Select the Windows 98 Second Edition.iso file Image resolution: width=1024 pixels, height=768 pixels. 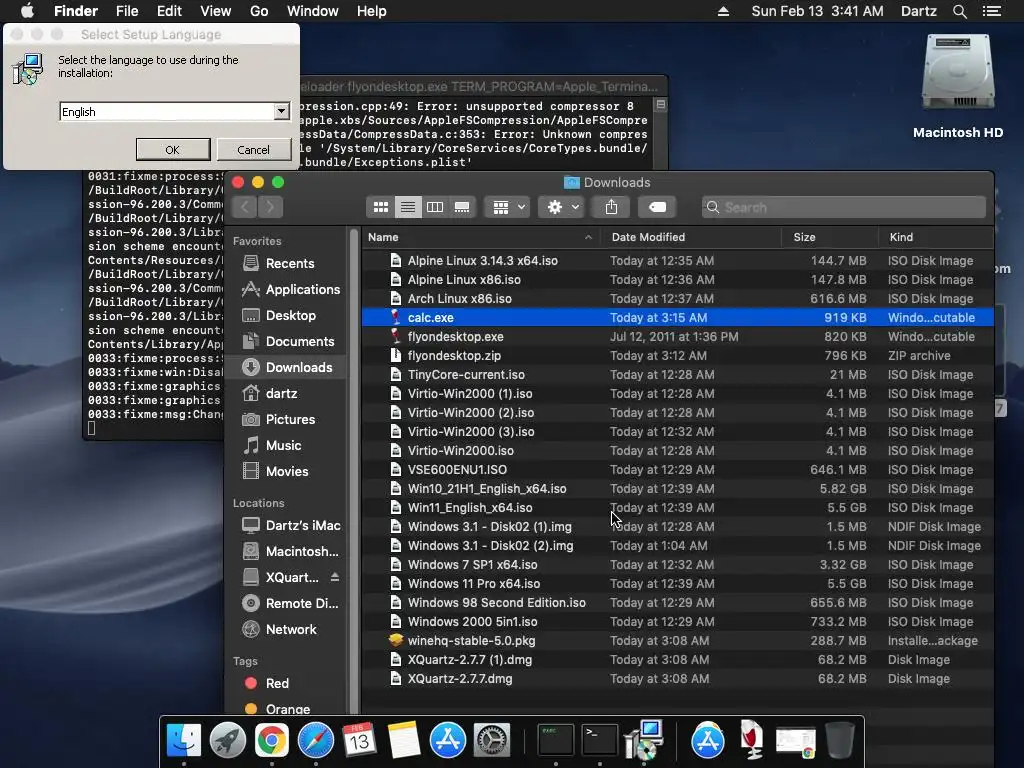coord(678,603)
